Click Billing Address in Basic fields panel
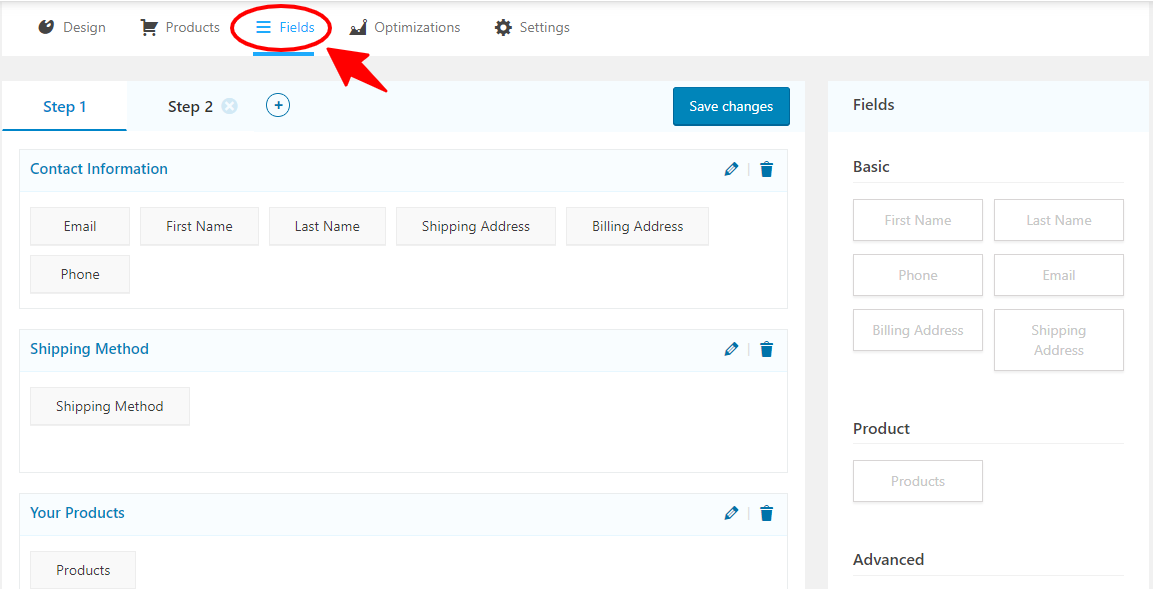Screen dimensions: 1153x589 918,330
